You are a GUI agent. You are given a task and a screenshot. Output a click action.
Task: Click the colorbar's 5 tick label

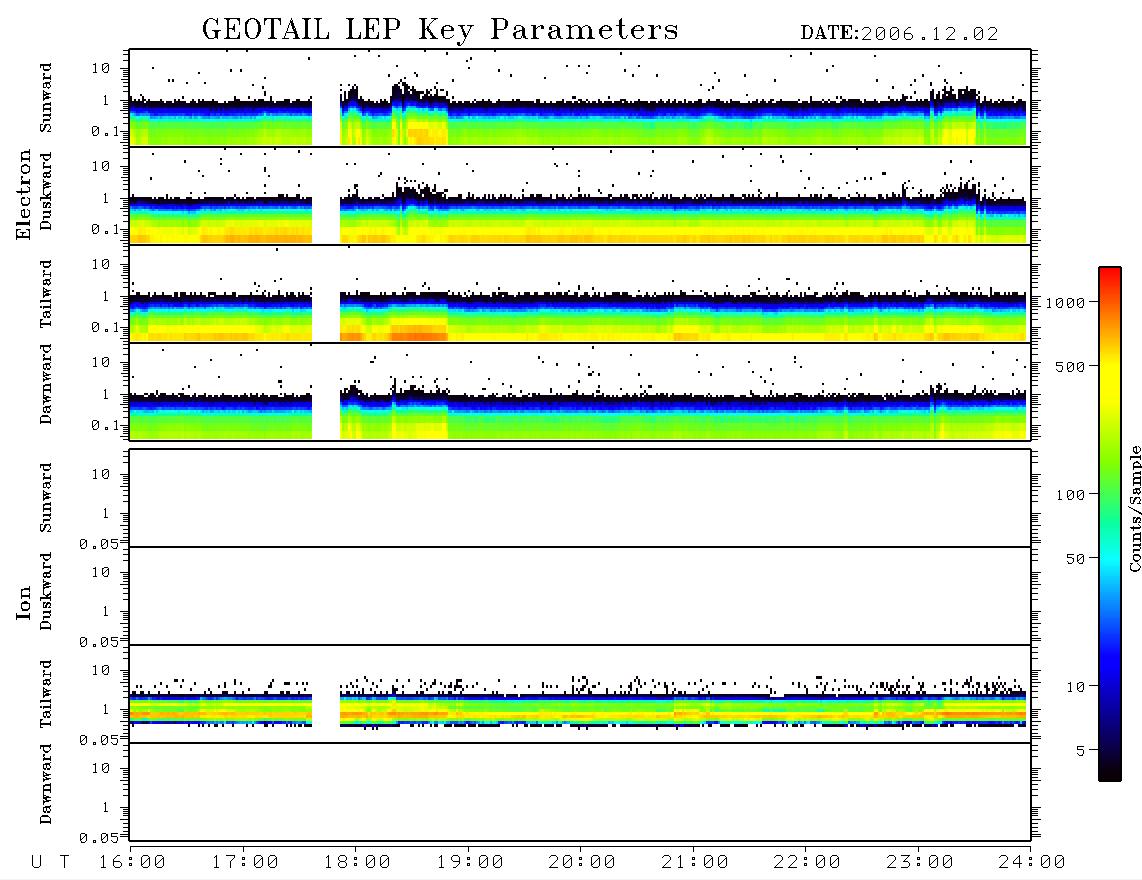coord(1080,751)
